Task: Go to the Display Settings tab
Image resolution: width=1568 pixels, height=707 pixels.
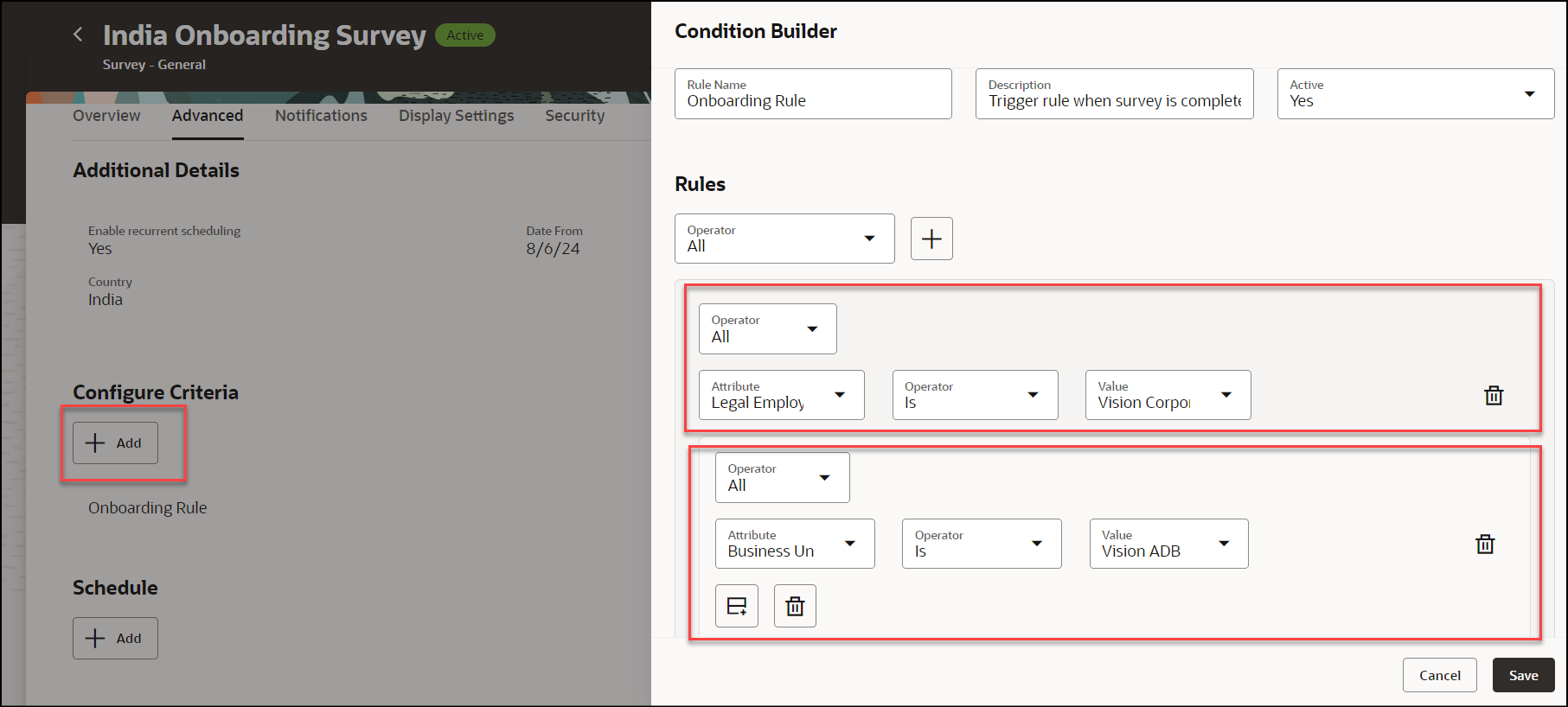Action: [x=456, y=116]
